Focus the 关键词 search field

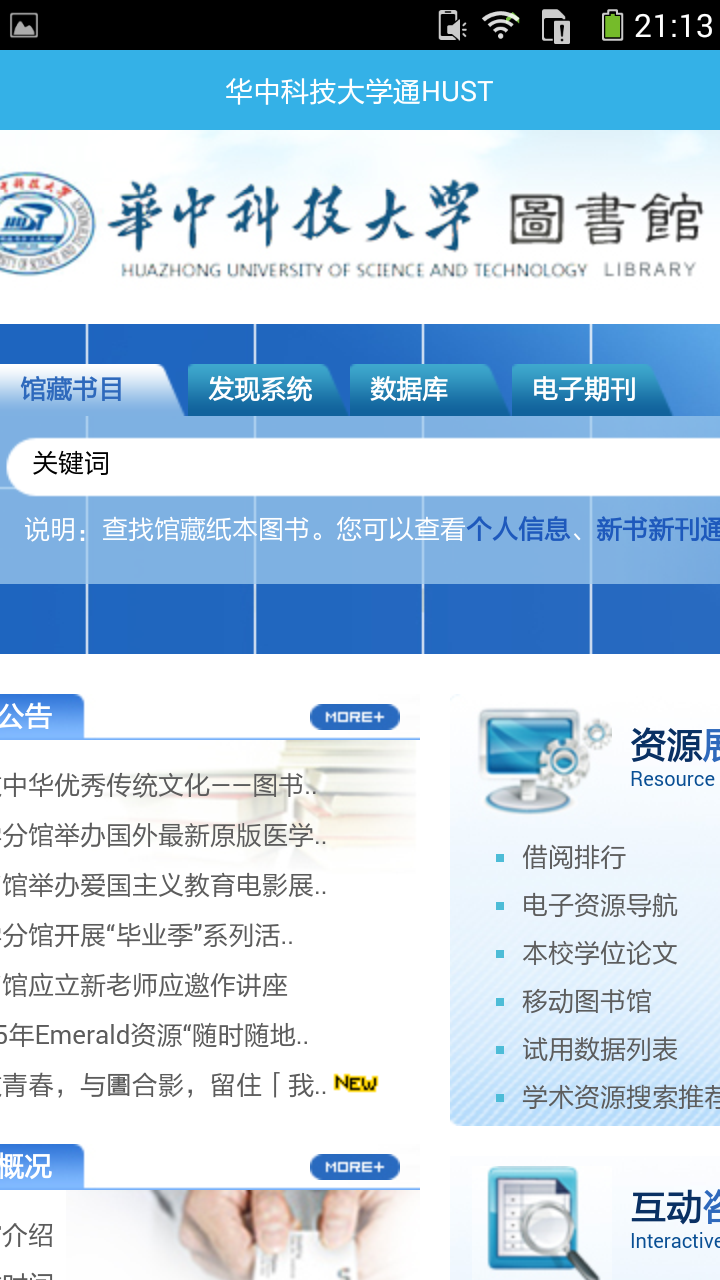364,465
